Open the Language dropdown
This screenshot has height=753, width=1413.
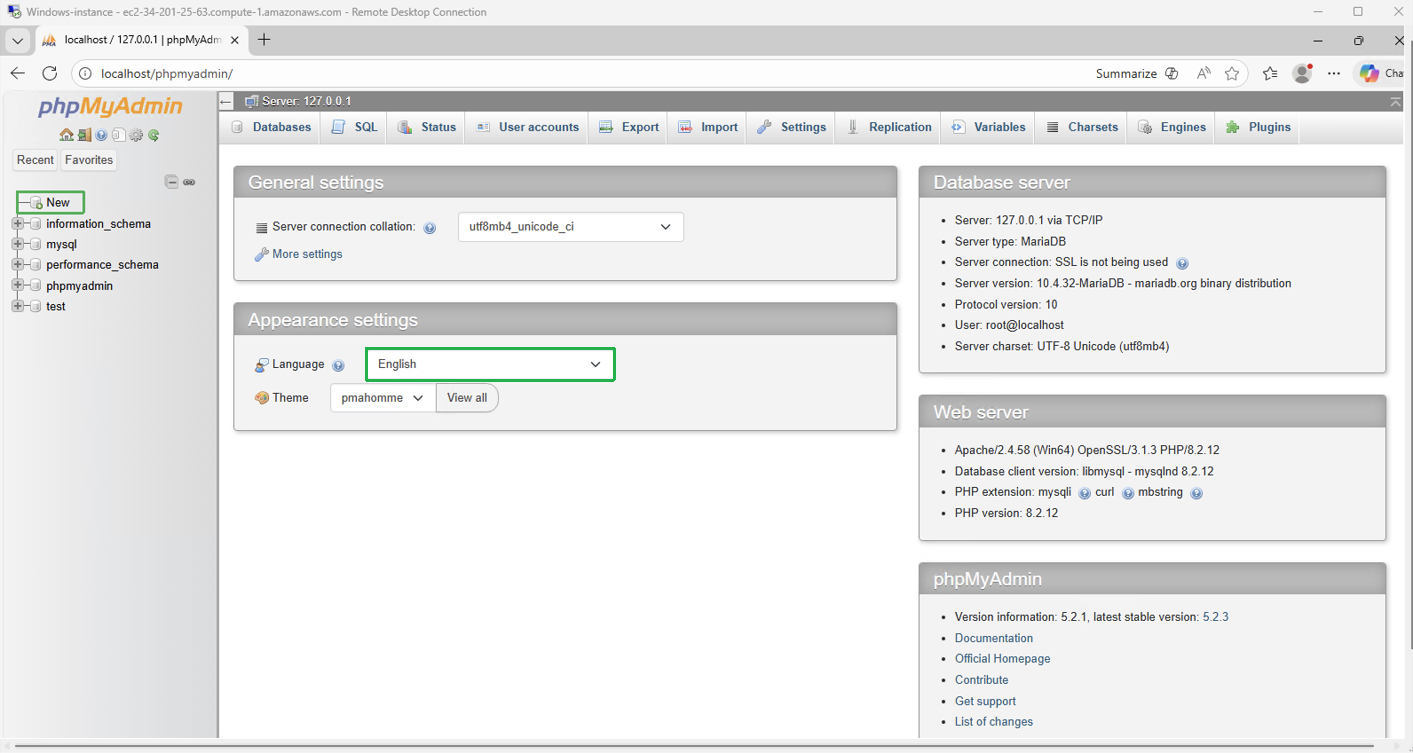489,364
